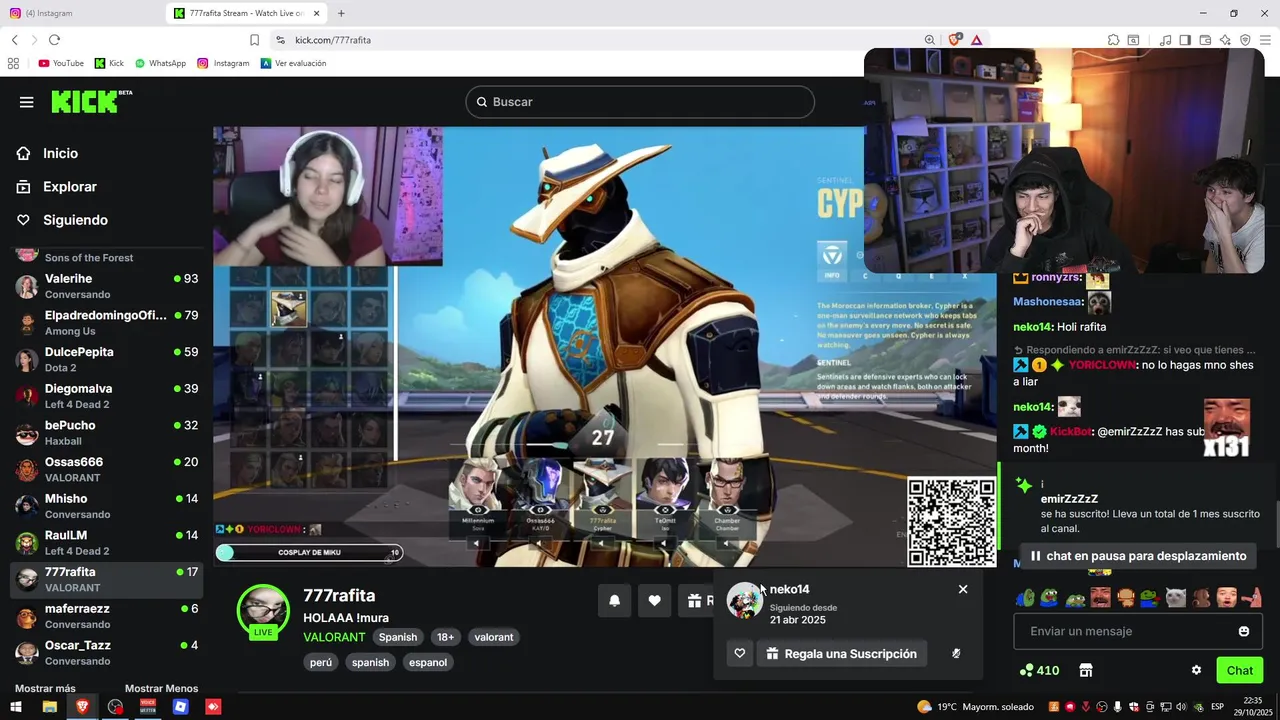Click the monkey emote in quick bar
The image size is (1280, 720).
click(1201, 598)
